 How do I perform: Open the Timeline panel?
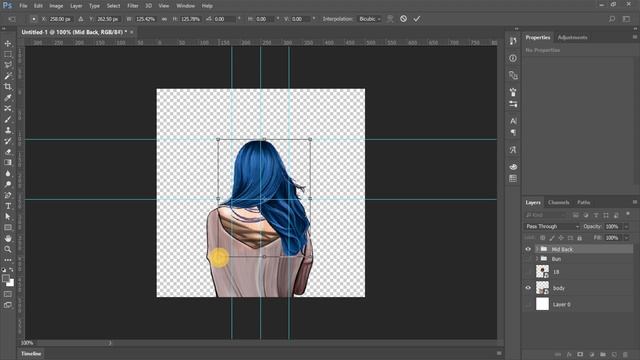31,353
